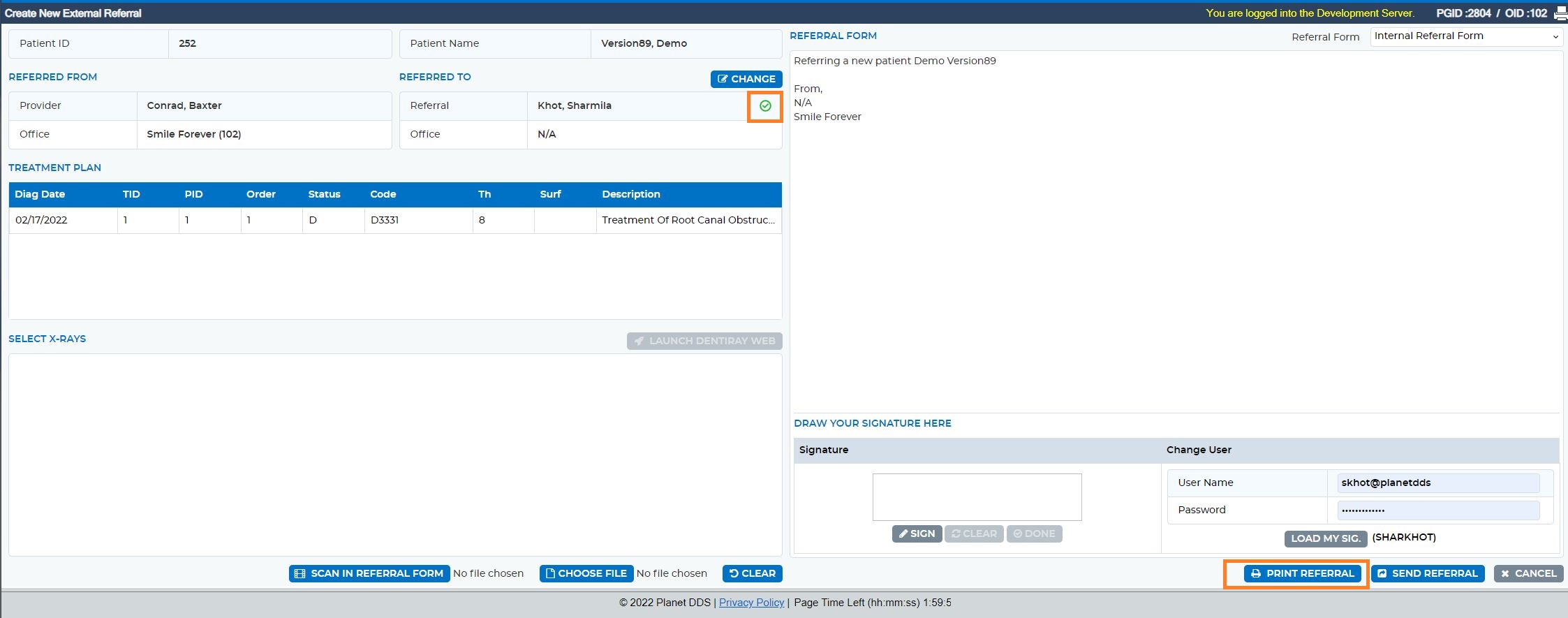1568x618 pixels.
Task: Click provider name Conrad, Baxter
Action: pyautogui.click(x=184, y=105)
